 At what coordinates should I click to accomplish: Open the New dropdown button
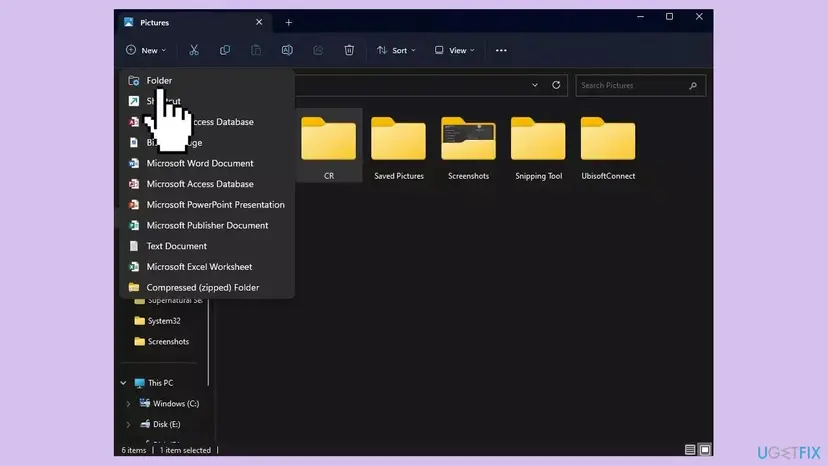click(x=146, y=50)
